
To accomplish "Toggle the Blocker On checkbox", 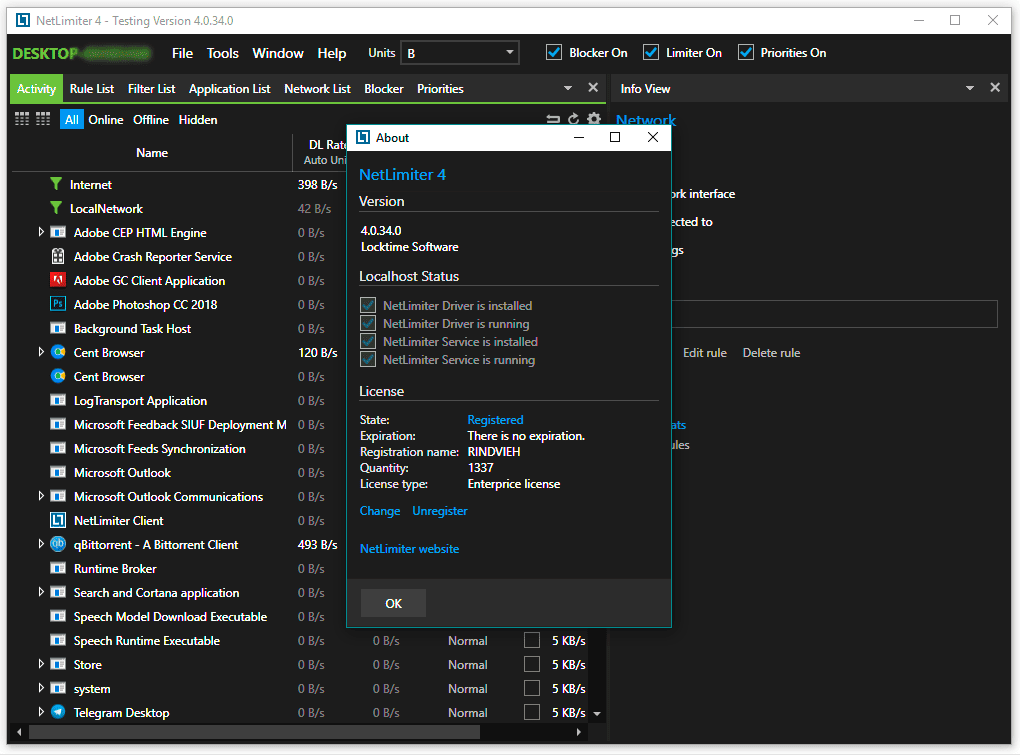I will [x=554, y=53].
